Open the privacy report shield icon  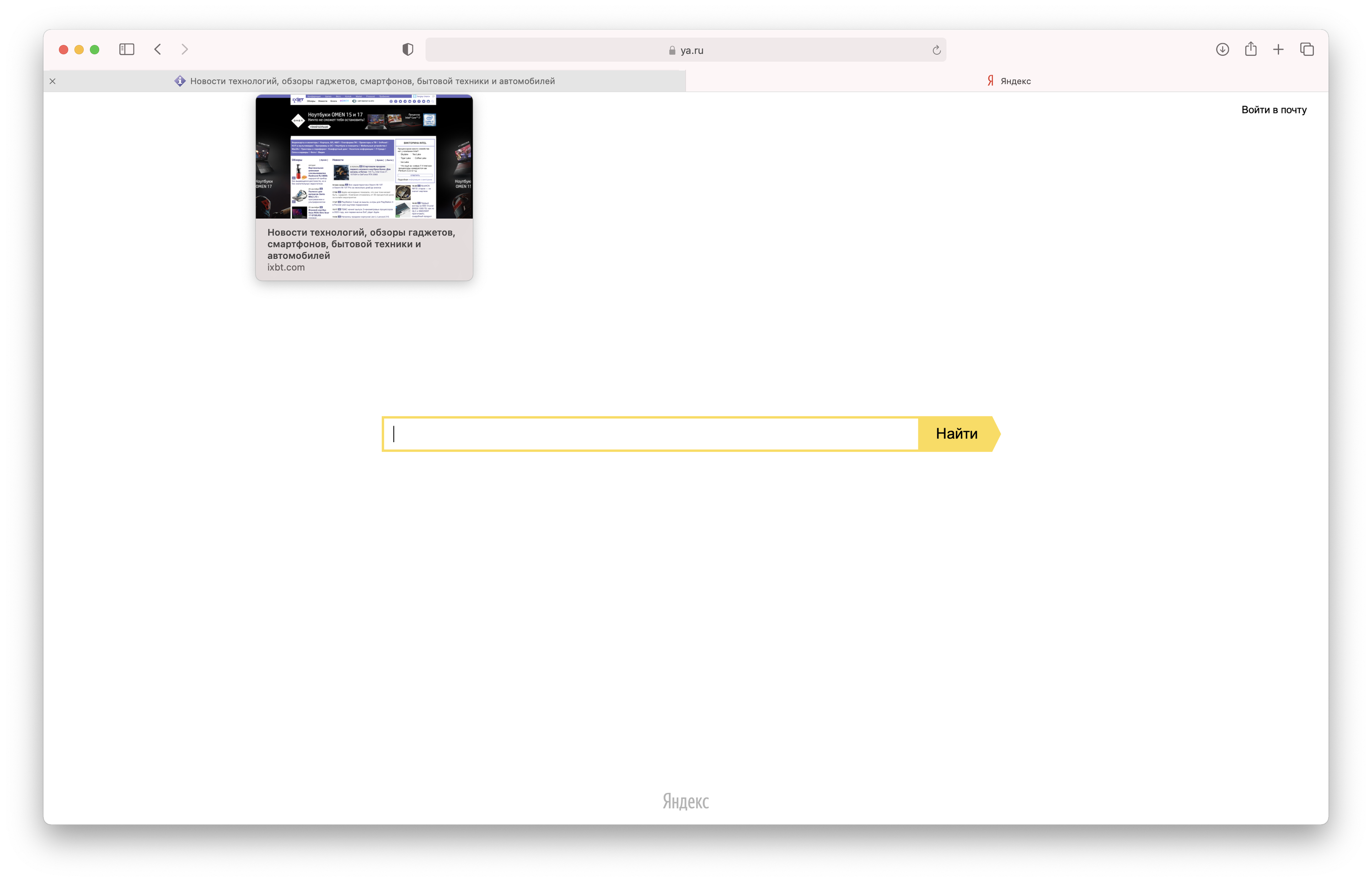coord(407,49)
